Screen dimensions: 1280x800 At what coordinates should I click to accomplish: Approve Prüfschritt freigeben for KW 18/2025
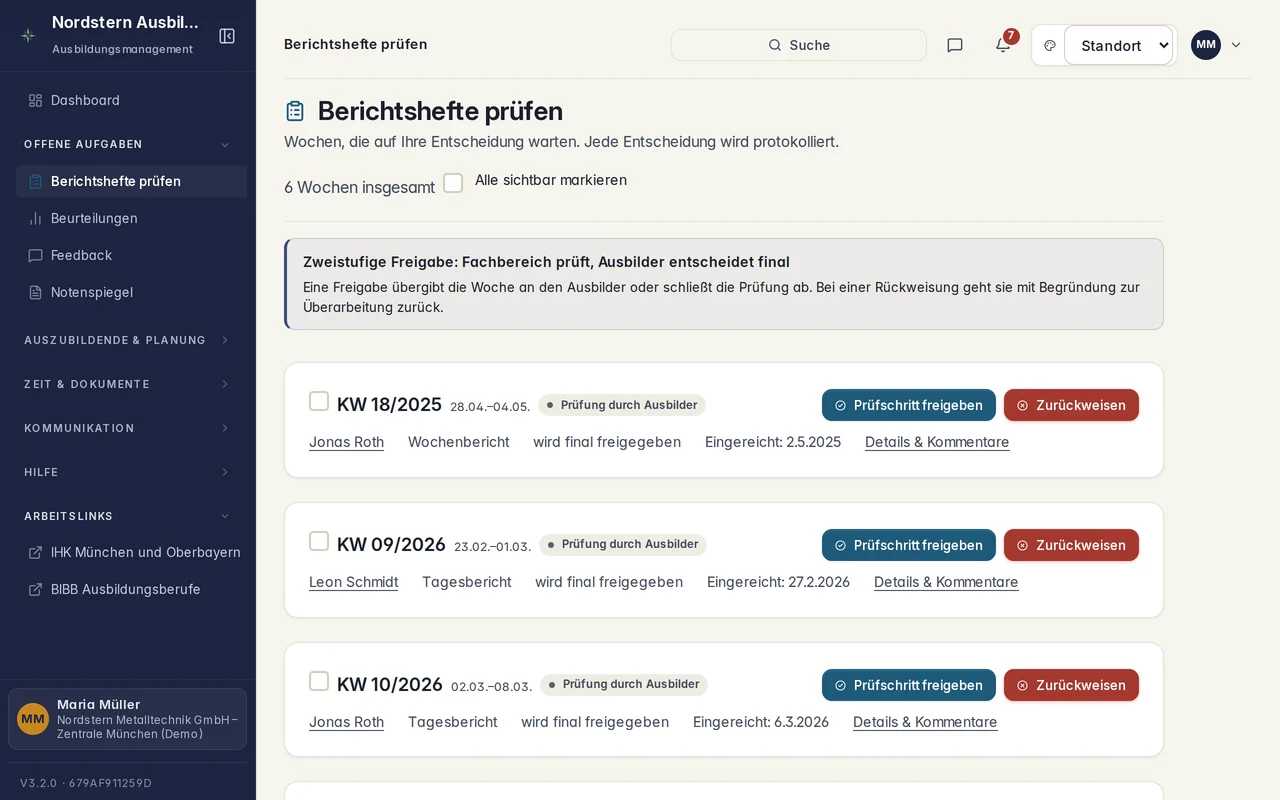coord(909,405)
